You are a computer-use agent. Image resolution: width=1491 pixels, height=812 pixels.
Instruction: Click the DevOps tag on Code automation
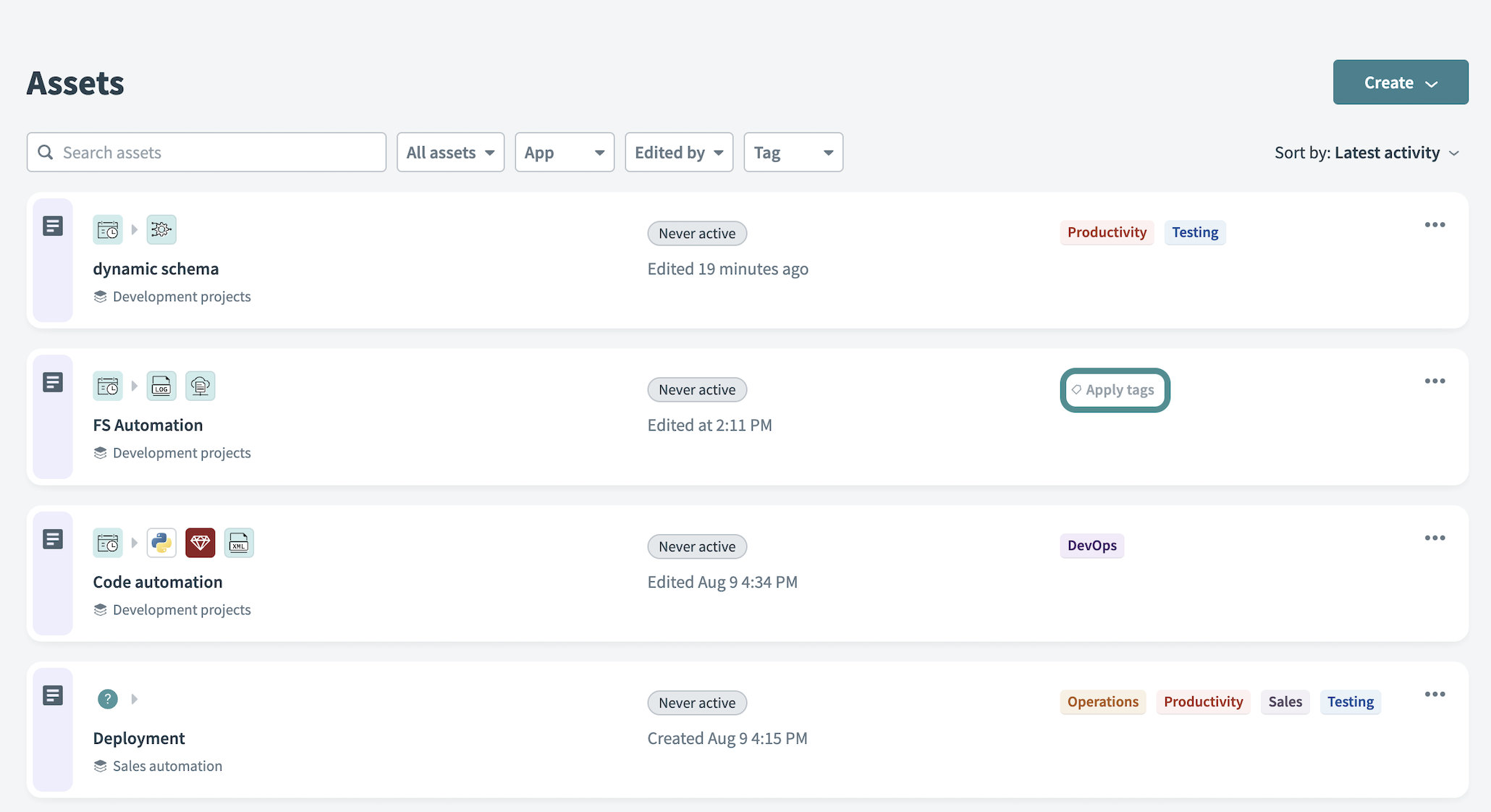(x=1091, y=546)
